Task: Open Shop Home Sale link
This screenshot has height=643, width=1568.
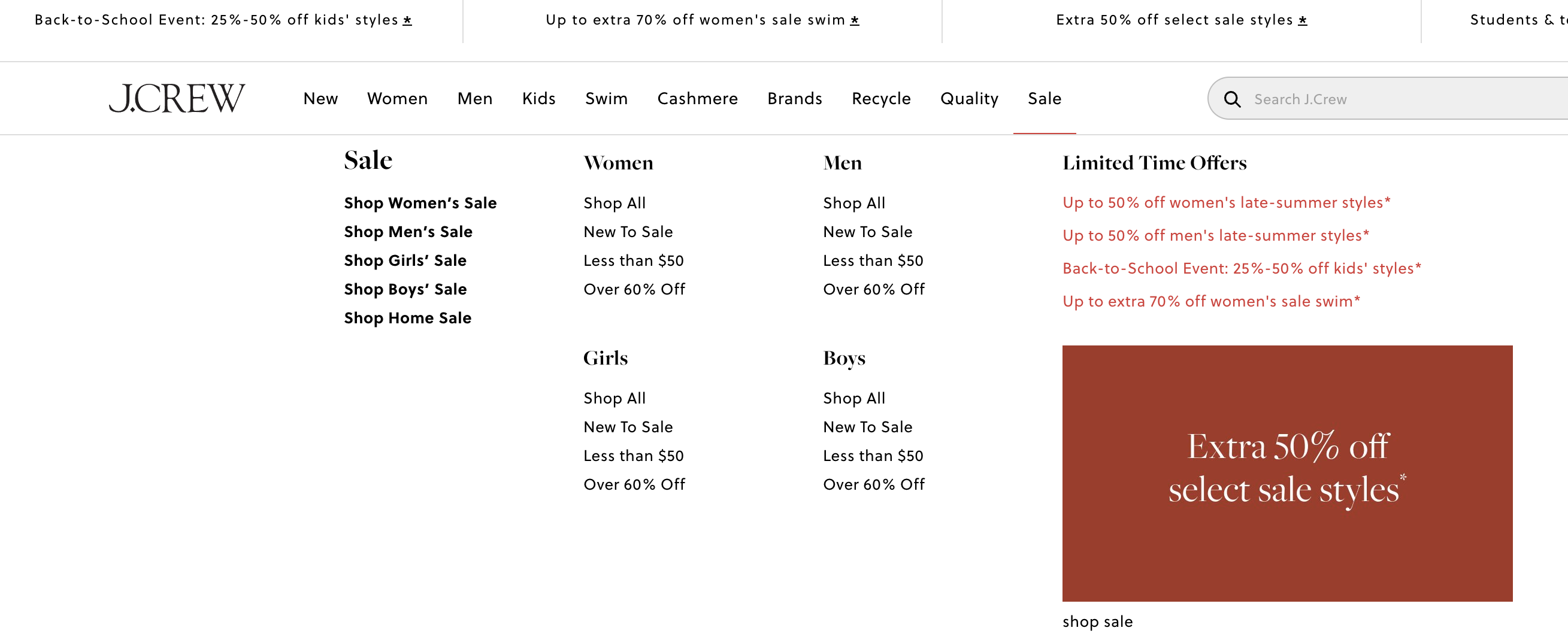Action: [x=407, y=318]
